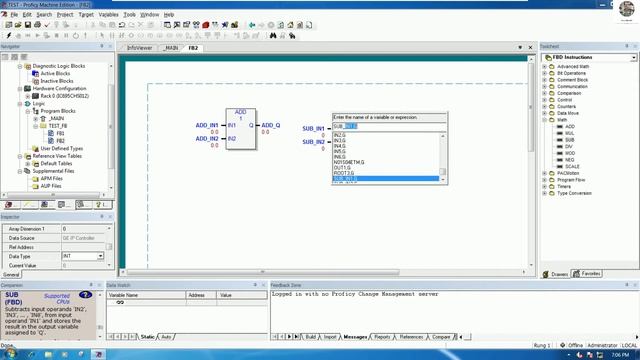Click the Navigator horizontal scrollbar
The width and height of the screenshot is (640, 360).
coord(53,195)
